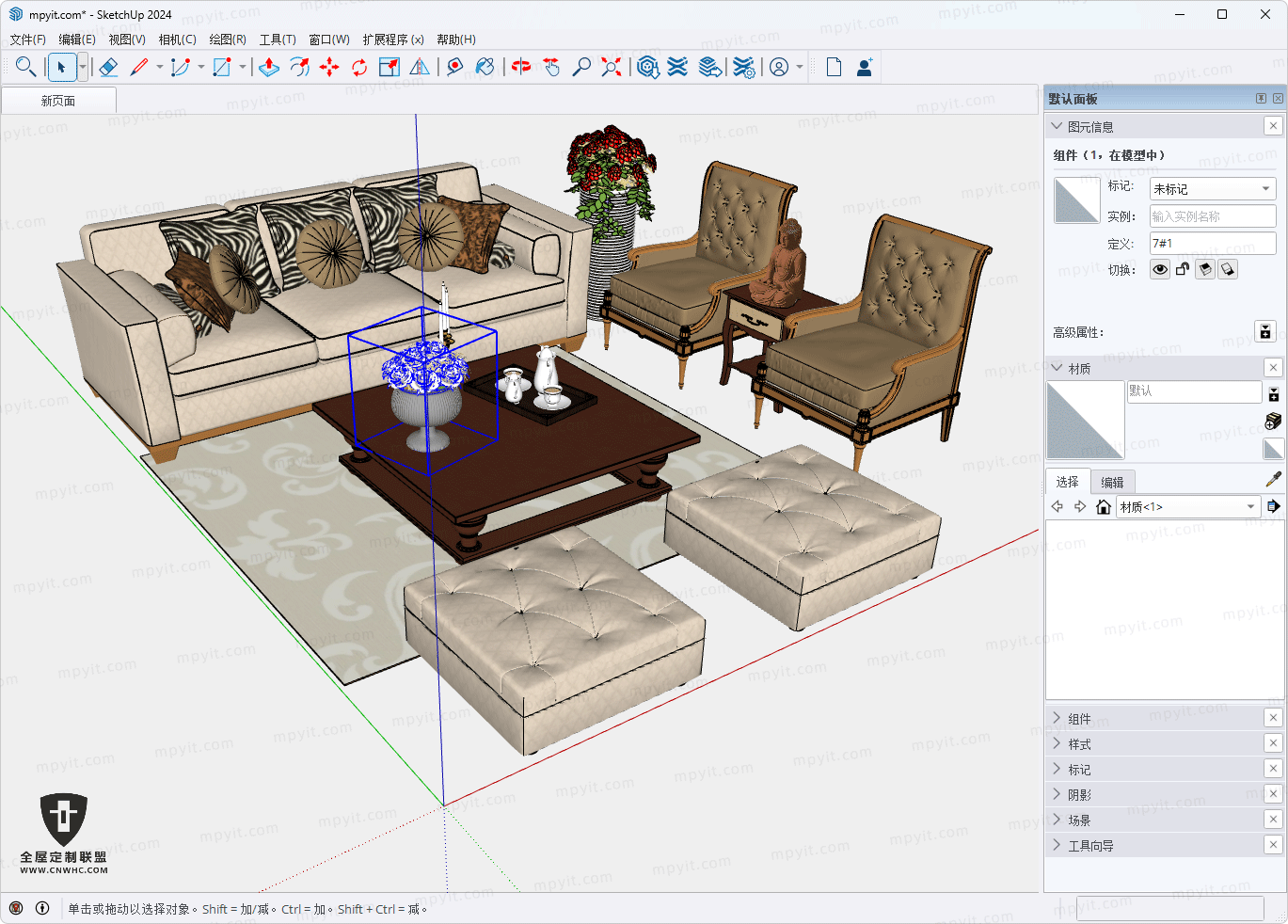Choose the Zoom Extents tool
The height and width of the screenshot is (924, 1288).
click(612, 67)
